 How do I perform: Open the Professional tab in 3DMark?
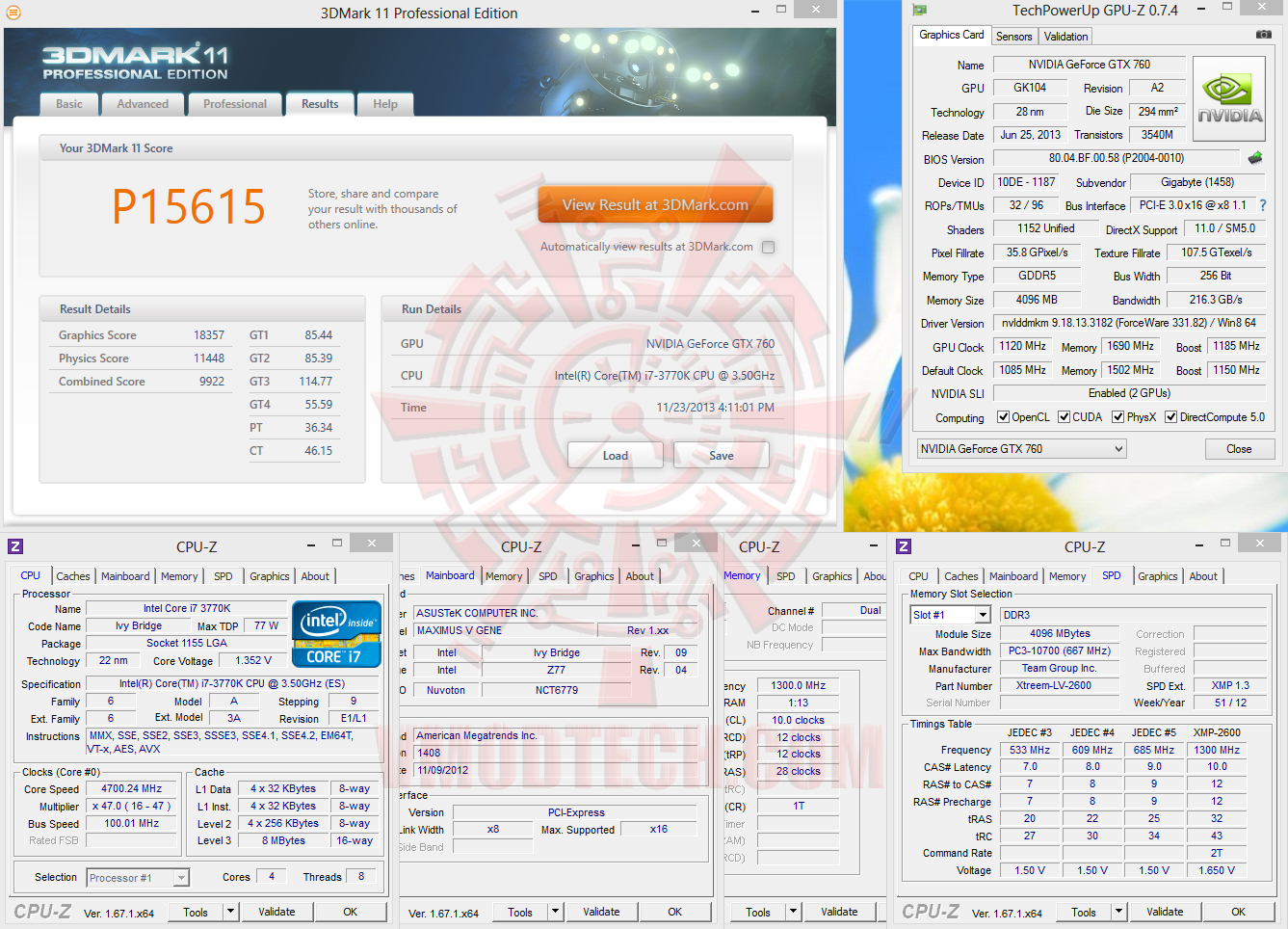(x=235, y=104)
